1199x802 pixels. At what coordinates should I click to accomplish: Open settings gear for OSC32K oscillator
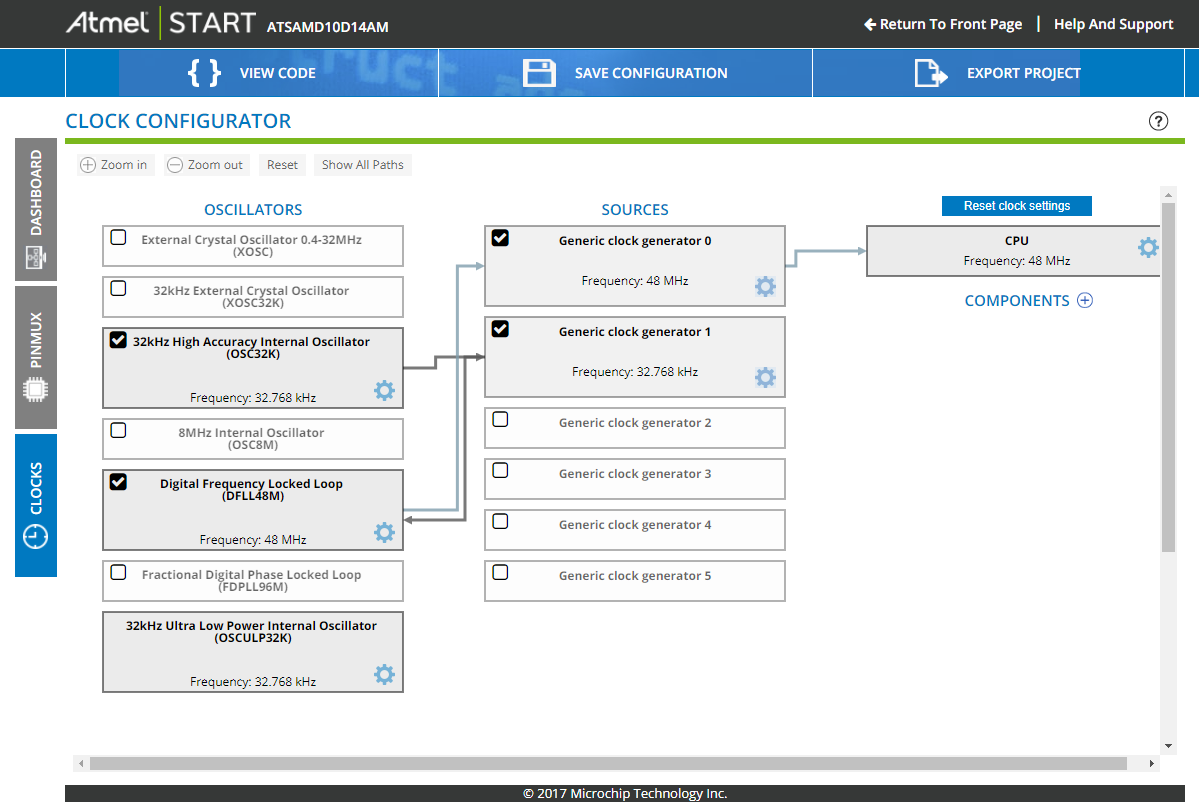[384, 390]
